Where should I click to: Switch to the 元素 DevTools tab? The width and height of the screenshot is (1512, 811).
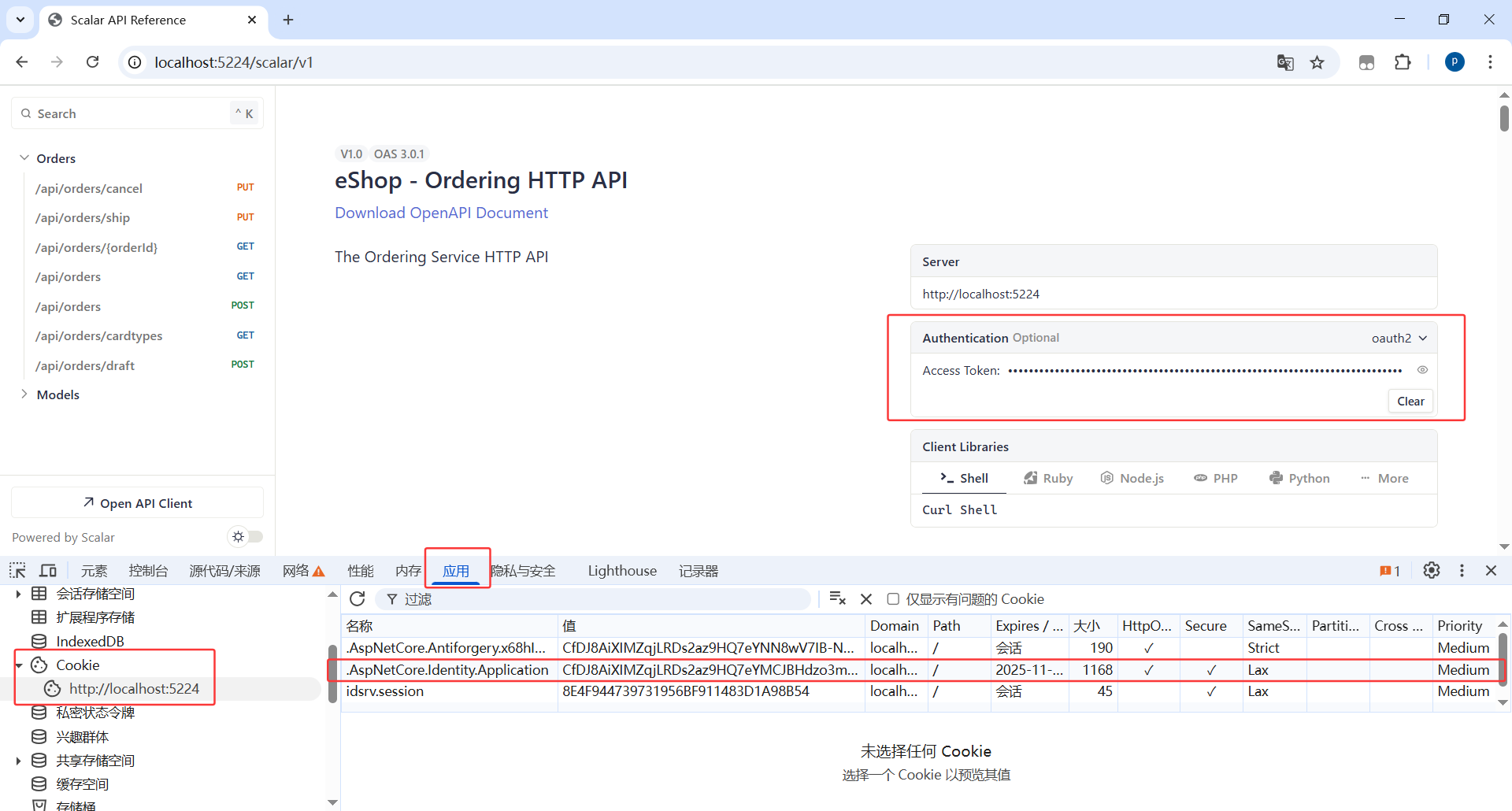coord(94,571)
